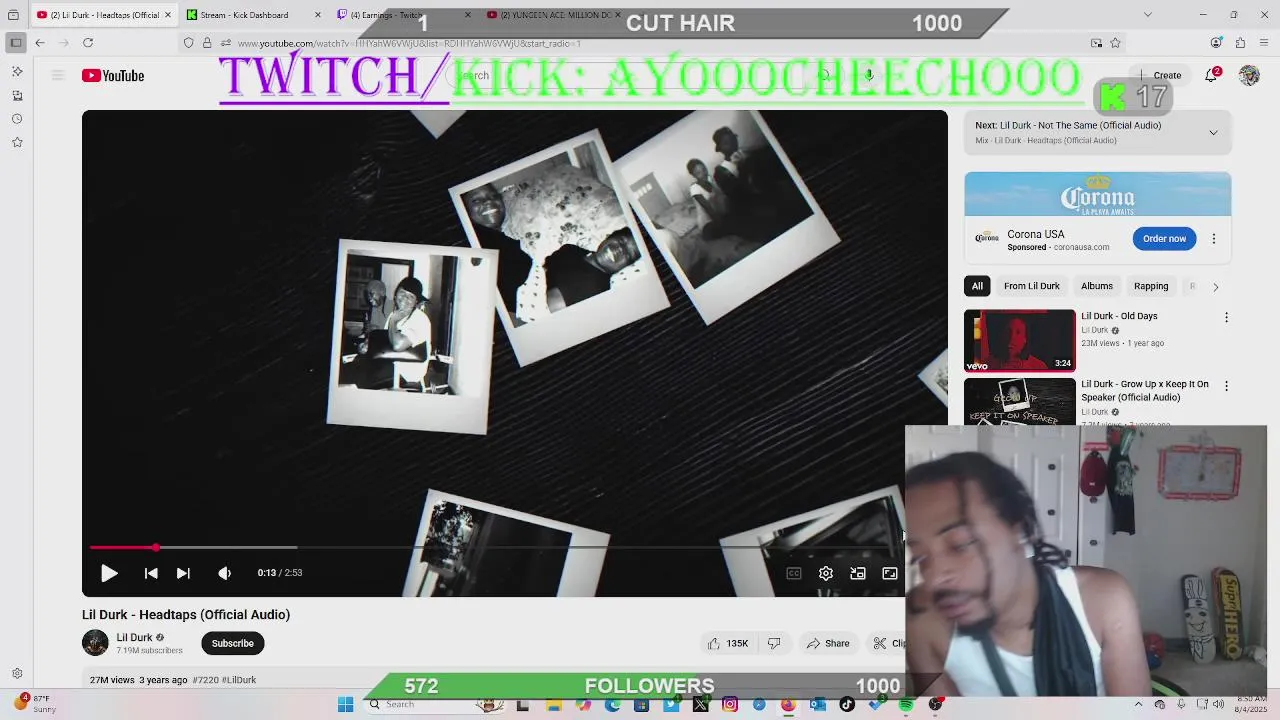Click the Create button
Screen dimensions: 1280x720
(1160, 75)
